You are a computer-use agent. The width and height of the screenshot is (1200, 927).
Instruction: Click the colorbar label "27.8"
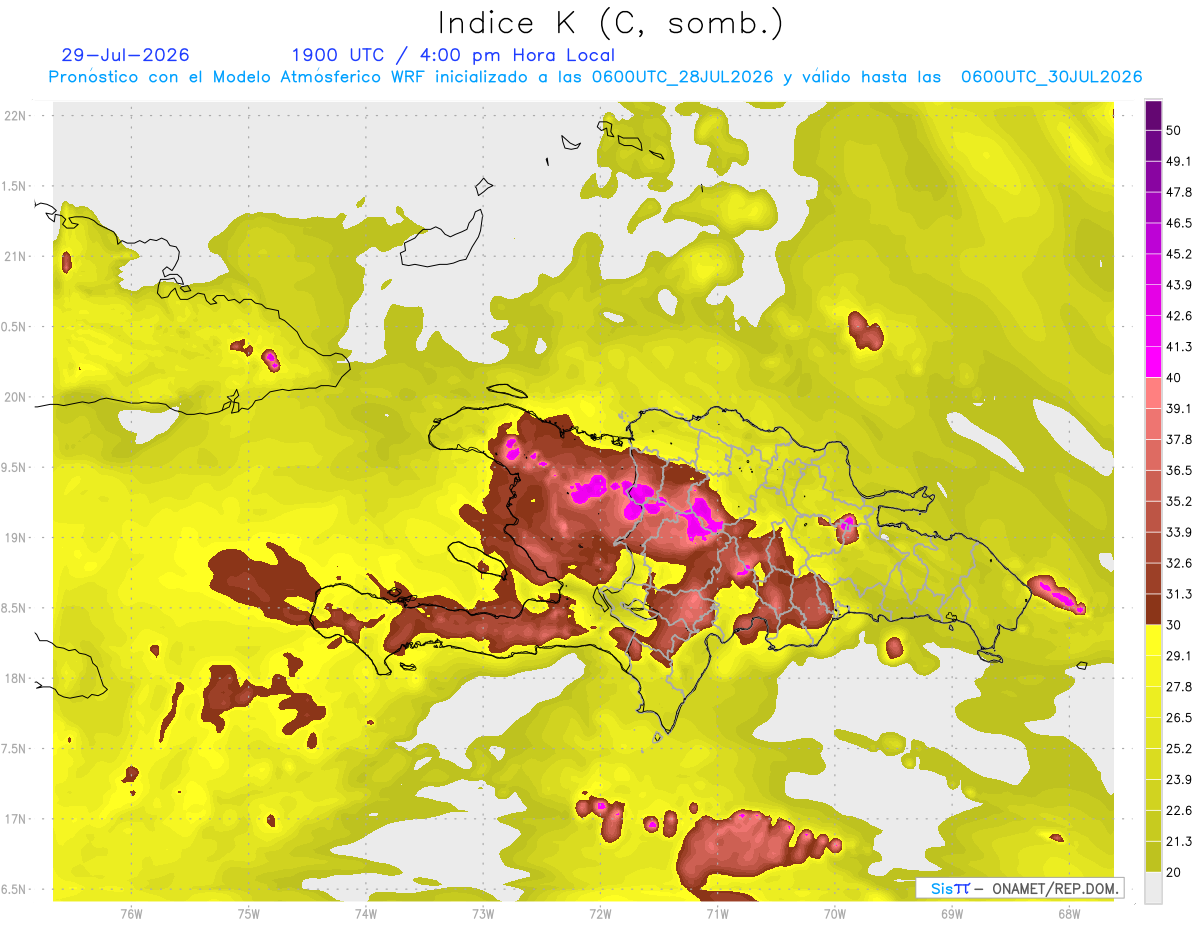click(x=1179, y=687)
